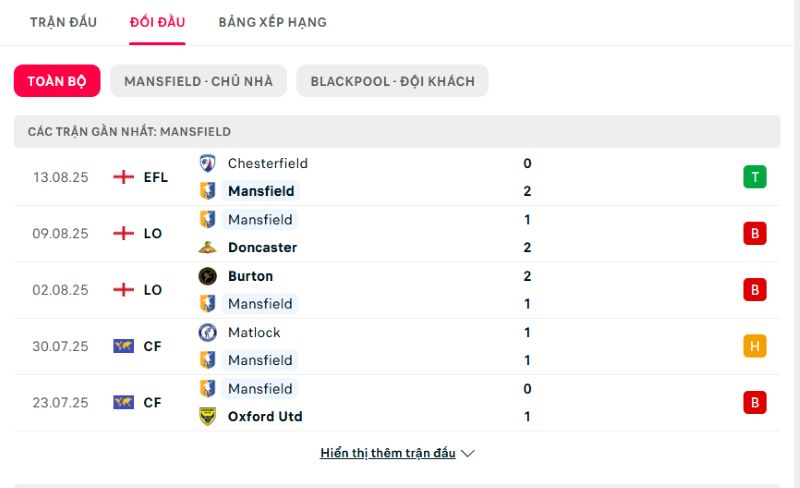Select BLACKPOOL - ĐỘI KHÁCH filter

392,81
